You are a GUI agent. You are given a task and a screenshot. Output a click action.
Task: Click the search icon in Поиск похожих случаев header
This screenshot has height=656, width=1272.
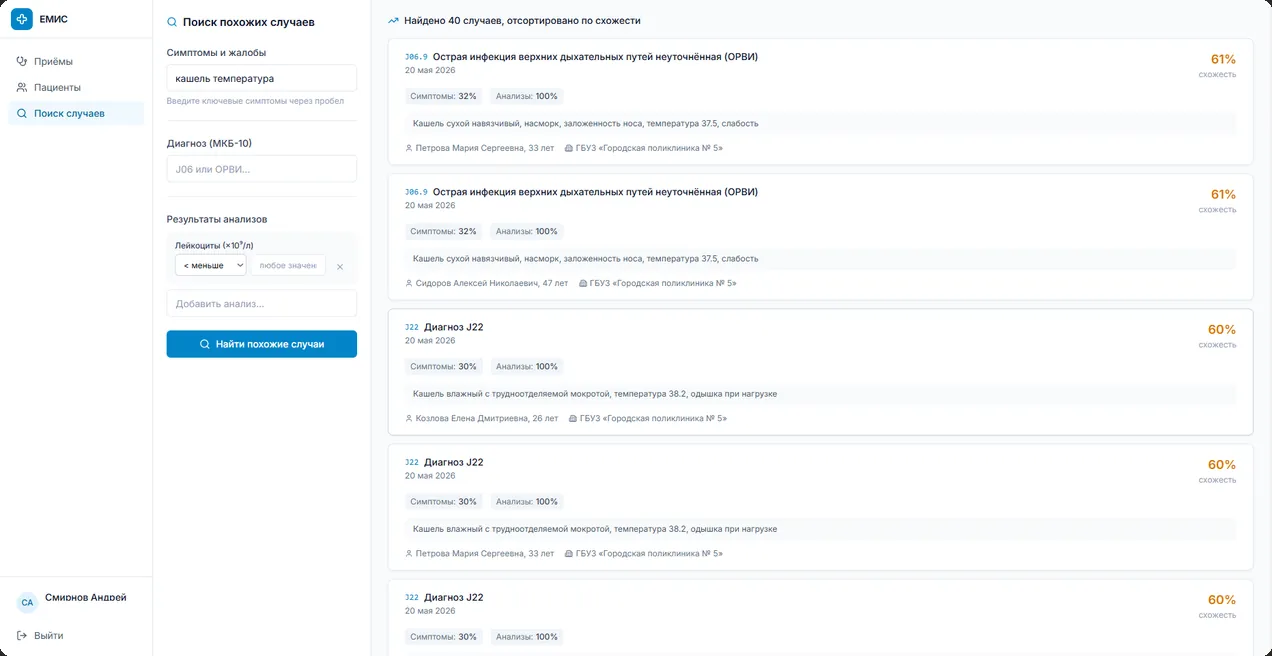tap(172, 22)
